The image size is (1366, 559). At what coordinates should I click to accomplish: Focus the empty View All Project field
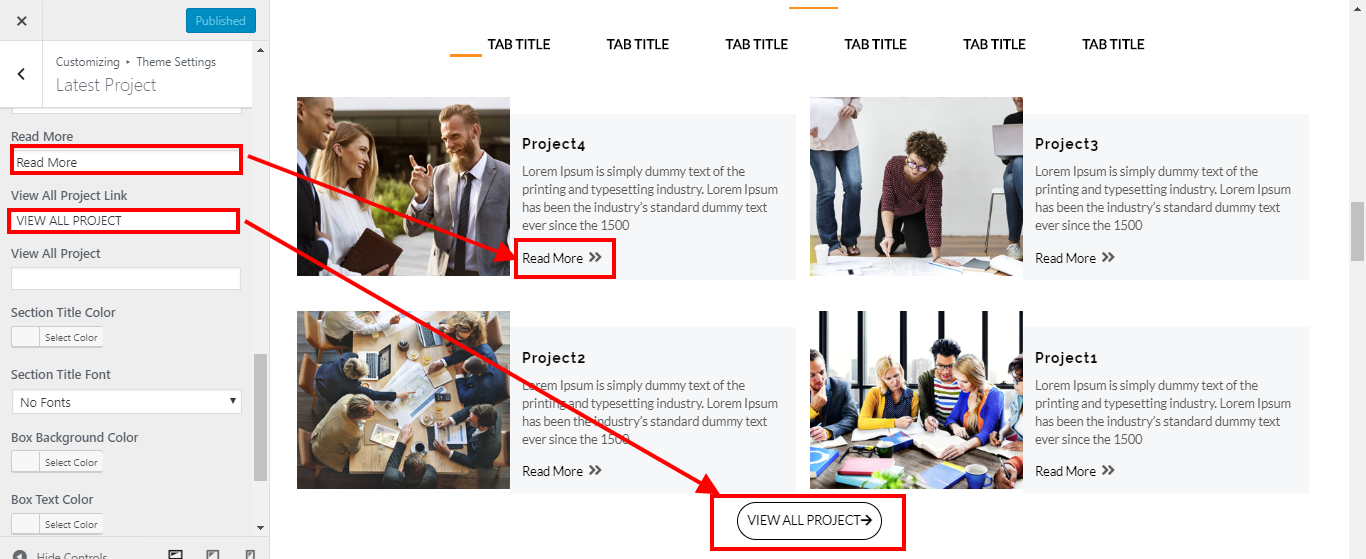click(x=126, y=278)
